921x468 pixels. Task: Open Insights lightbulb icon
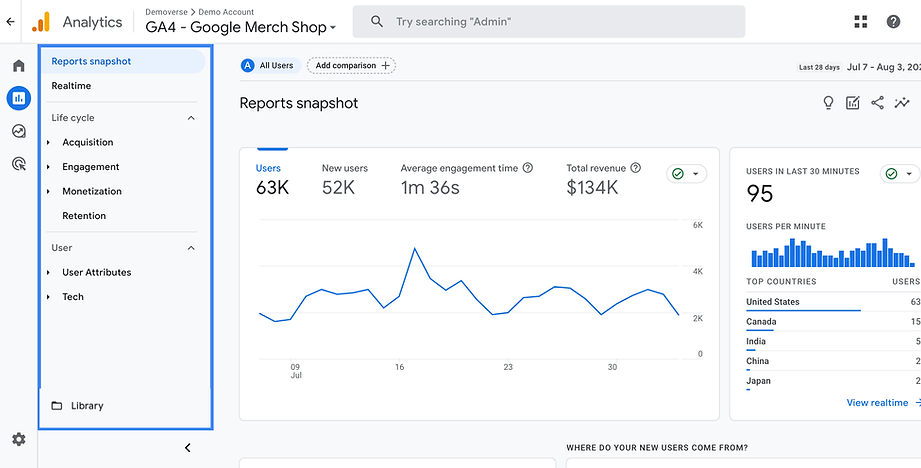pyautogui.click(x=828, y=103)
